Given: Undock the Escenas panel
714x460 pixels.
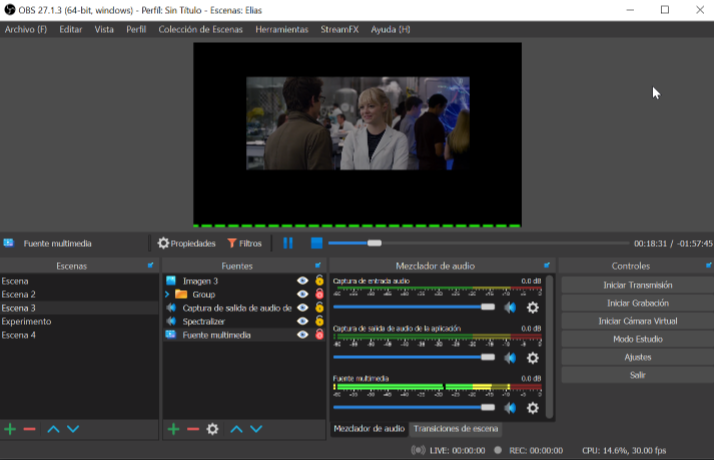Looking at the screenshot, I should pyautogui.click(x=151, y=265).
